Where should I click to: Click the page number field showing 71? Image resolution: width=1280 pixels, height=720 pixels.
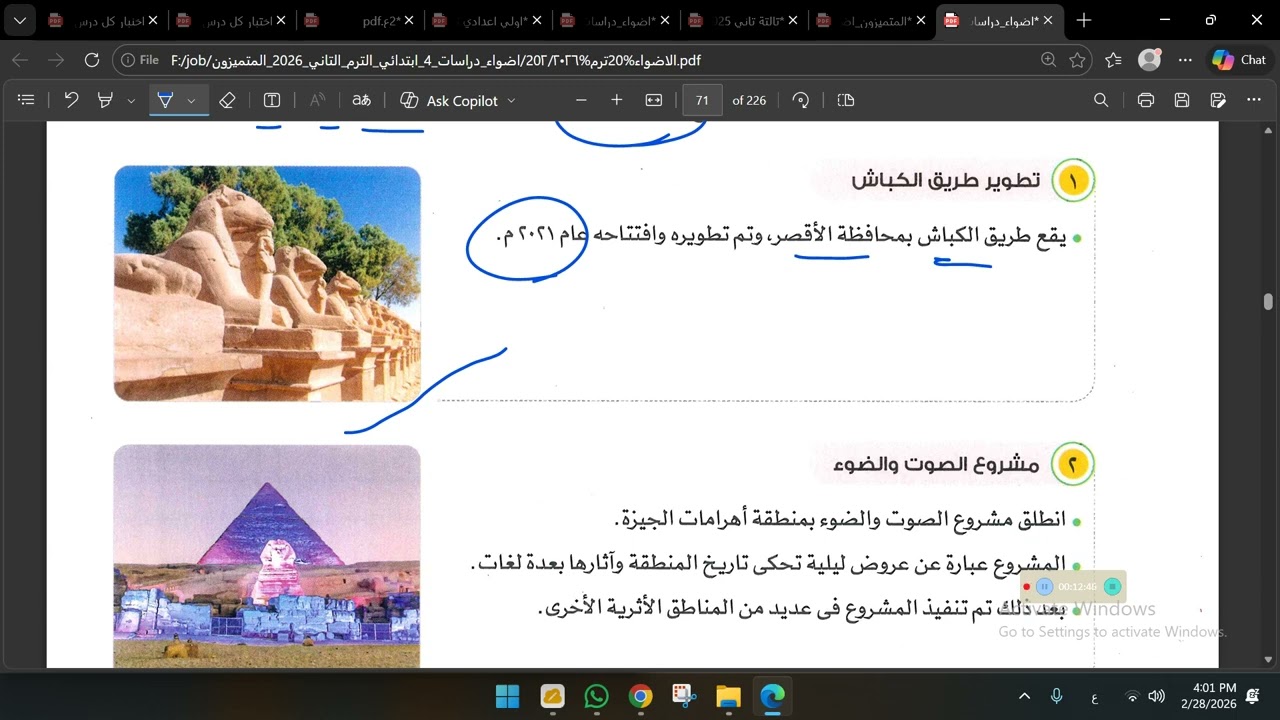tap(703, 100)
